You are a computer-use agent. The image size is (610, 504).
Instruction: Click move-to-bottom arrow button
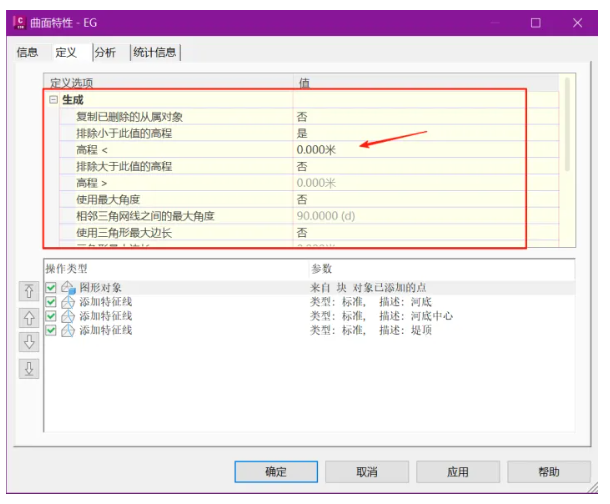click(29, 369)
